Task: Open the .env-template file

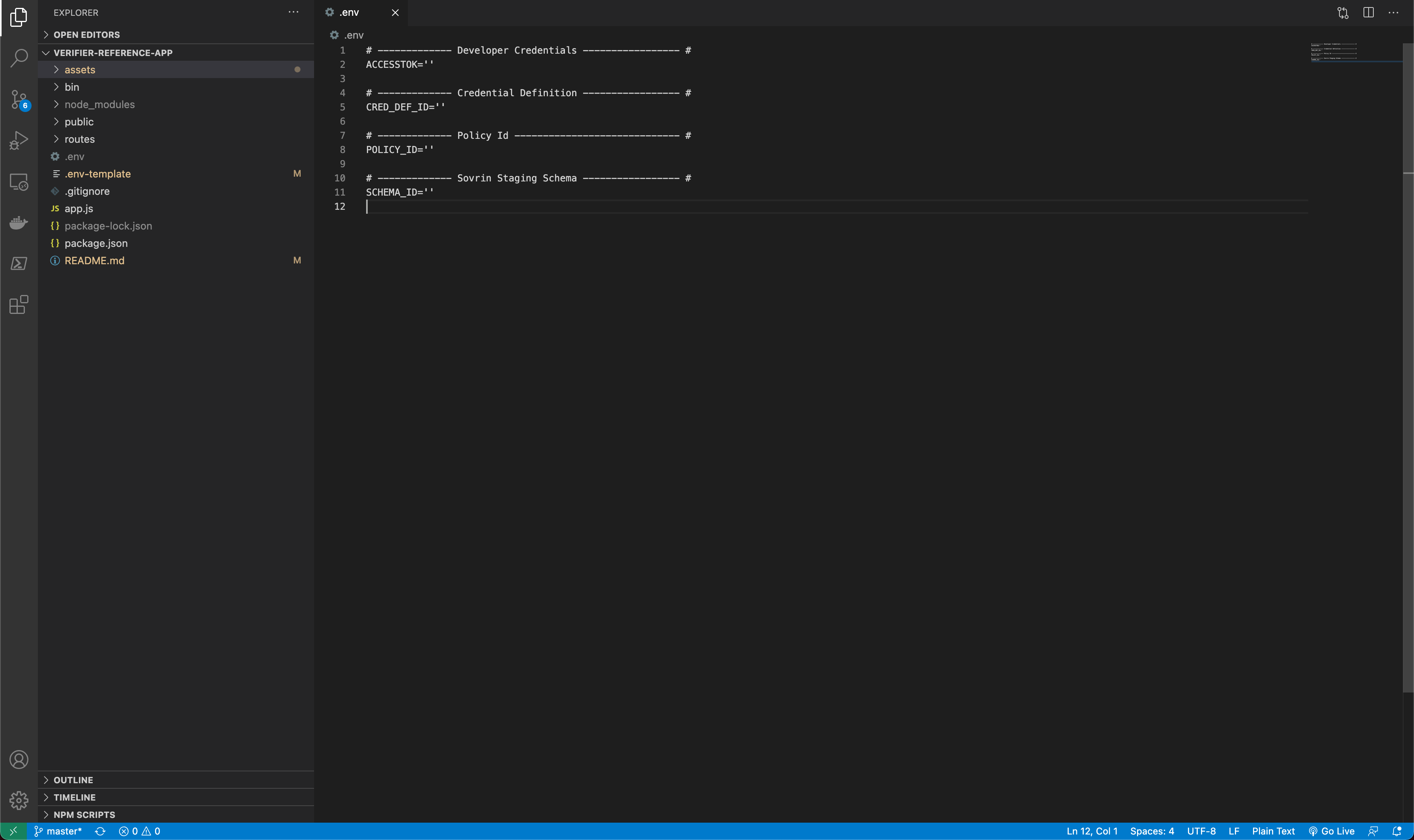Action: point(176,174)
